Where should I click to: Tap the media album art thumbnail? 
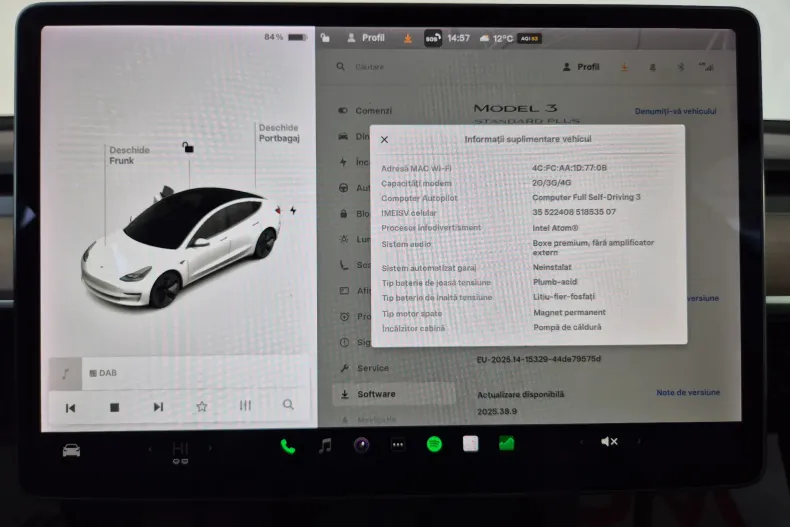tap(65, 373)
